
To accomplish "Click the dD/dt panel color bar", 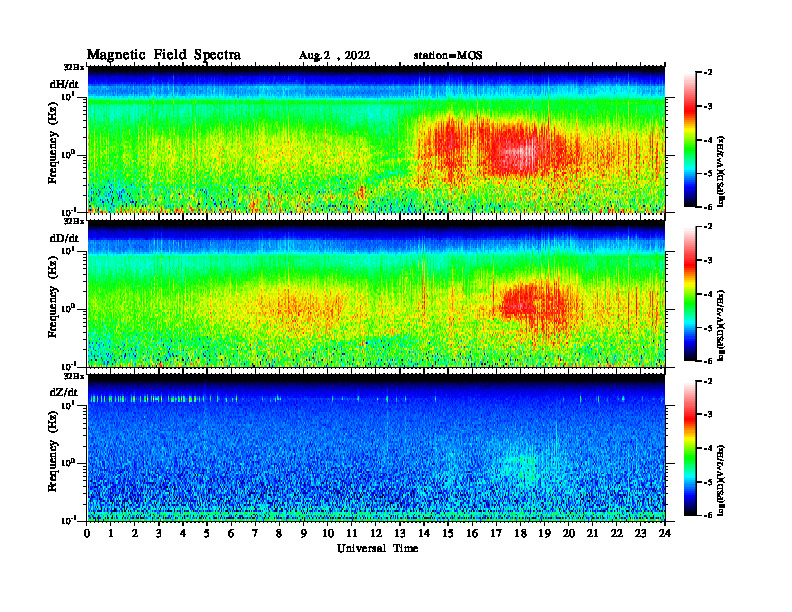I will [x=690, y=294].
